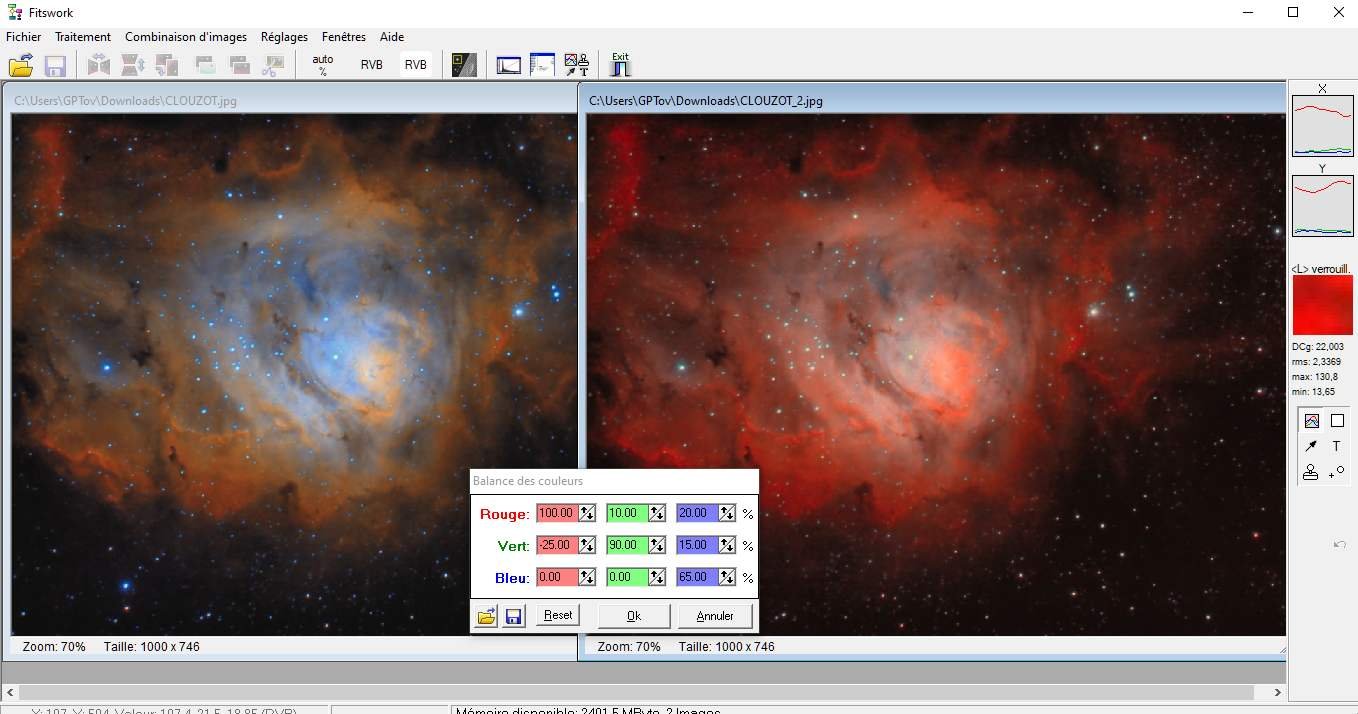Click the stepper beside Bleu 65.00 field
Viewport: 1358px width, 714px height.
(x=727, y=577)
